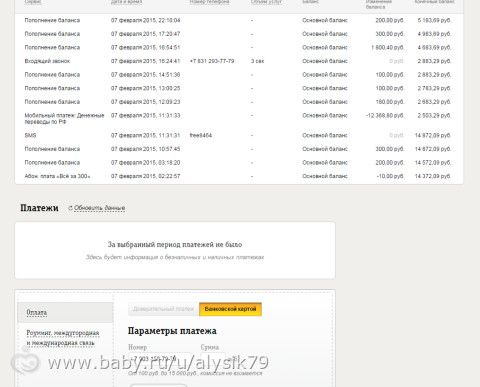This screenshot has height=387, width=480.
Task: Open Роуминг, междугородная и международная связь
Action: 63,338
